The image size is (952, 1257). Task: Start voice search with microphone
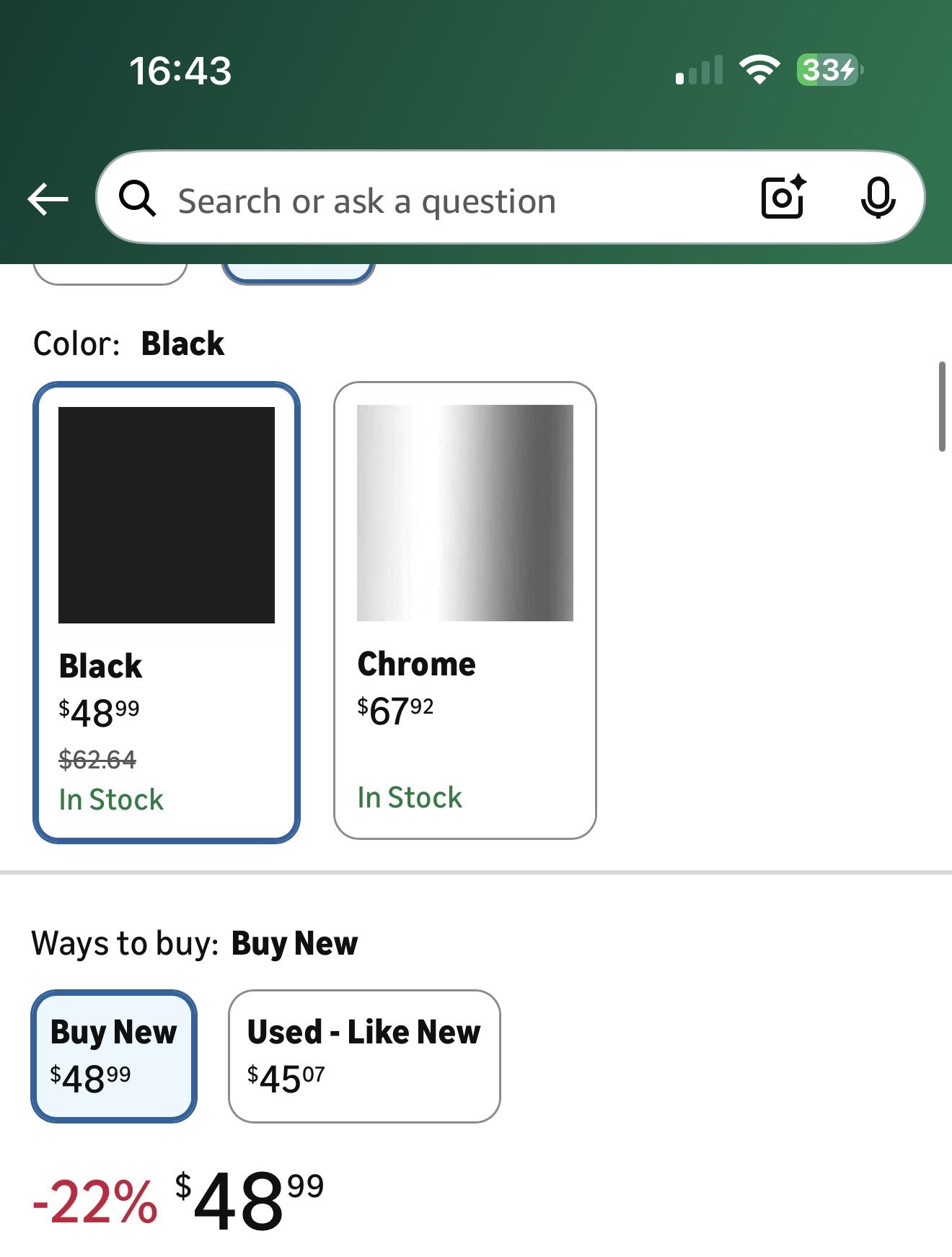tap(878, 197)
